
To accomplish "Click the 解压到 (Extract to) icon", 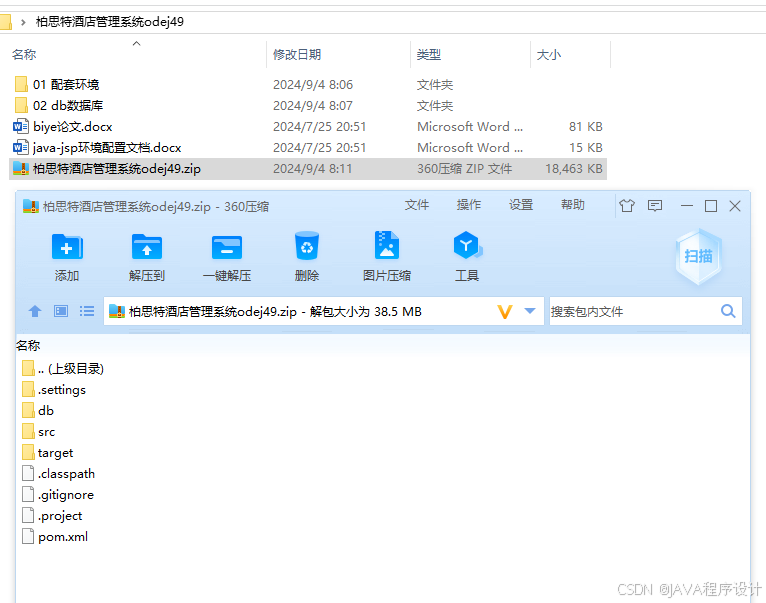I will [x=147, y=247].
